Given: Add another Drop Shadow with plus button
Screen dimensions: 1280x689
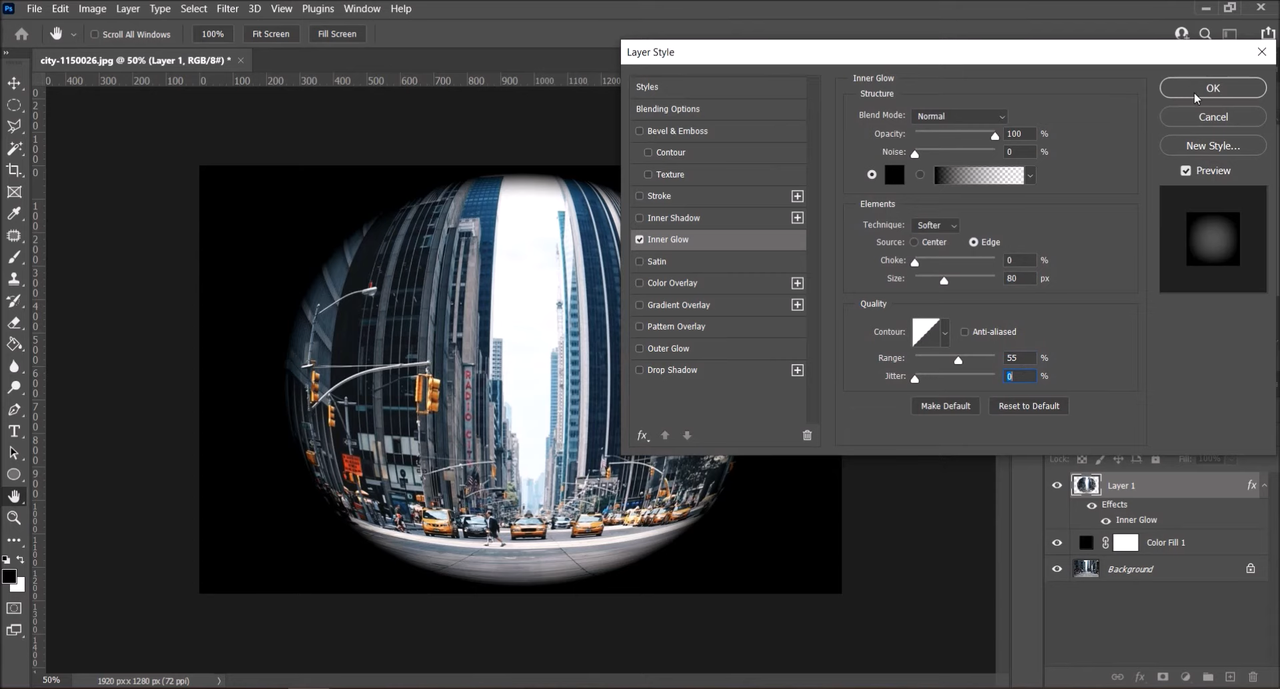Looking at the screenshot, I should (797, 370).
